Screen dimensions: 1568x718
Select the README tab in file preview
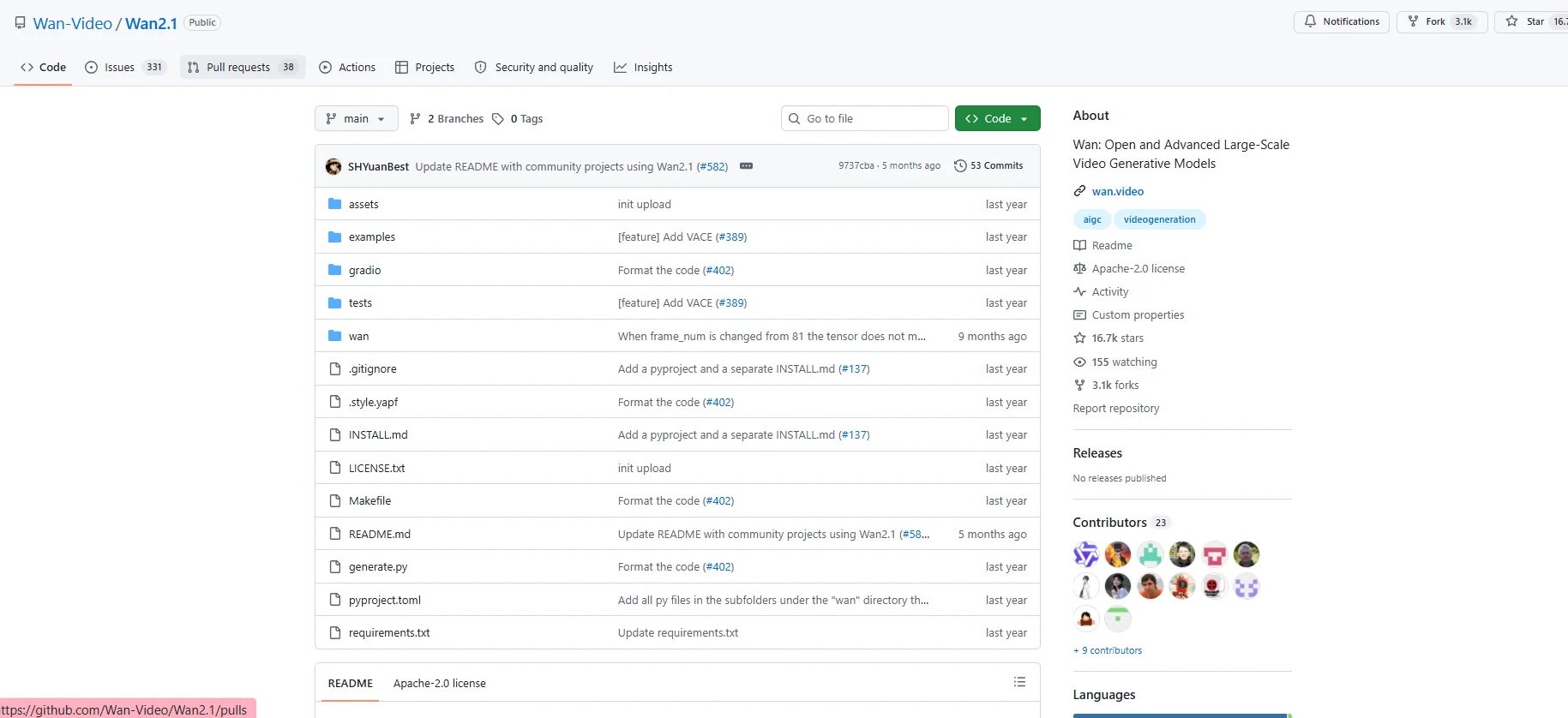(351, 683)
